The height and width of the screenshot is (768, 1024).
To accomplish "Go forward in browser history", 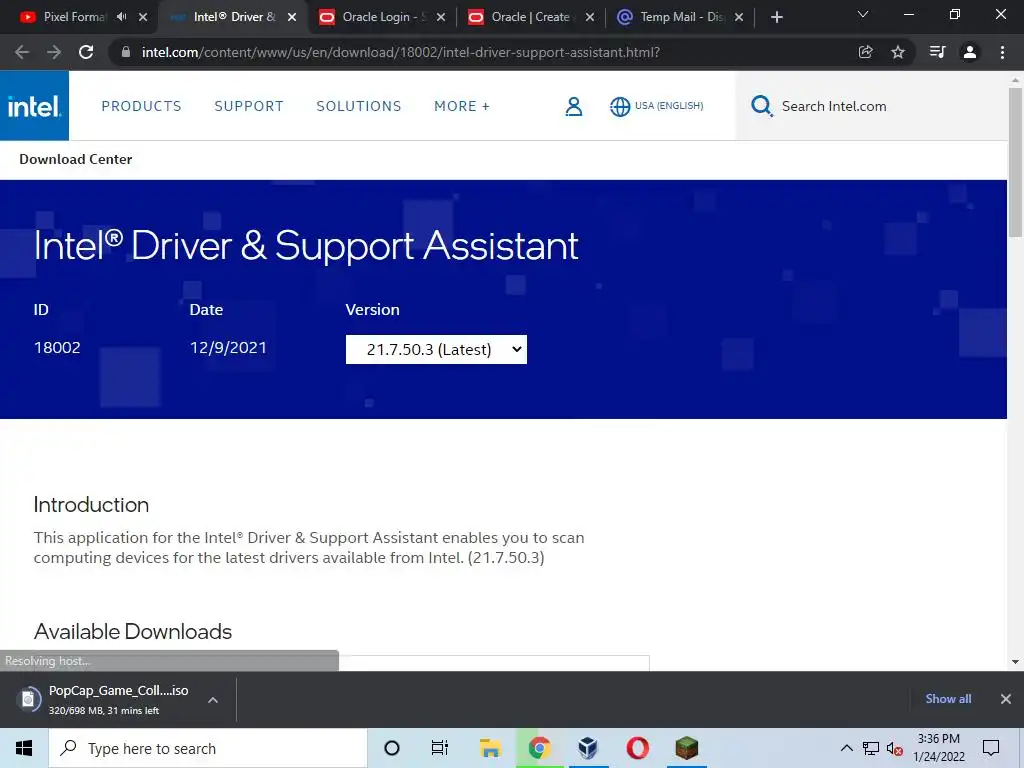I will click(54, 52).
